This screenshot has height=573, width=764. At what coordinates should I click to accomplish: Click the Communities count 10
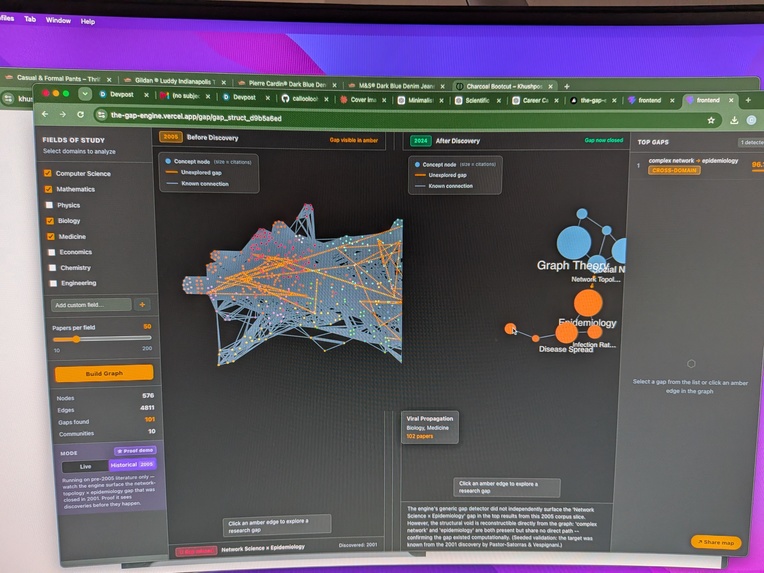click(x=152, y=431)
